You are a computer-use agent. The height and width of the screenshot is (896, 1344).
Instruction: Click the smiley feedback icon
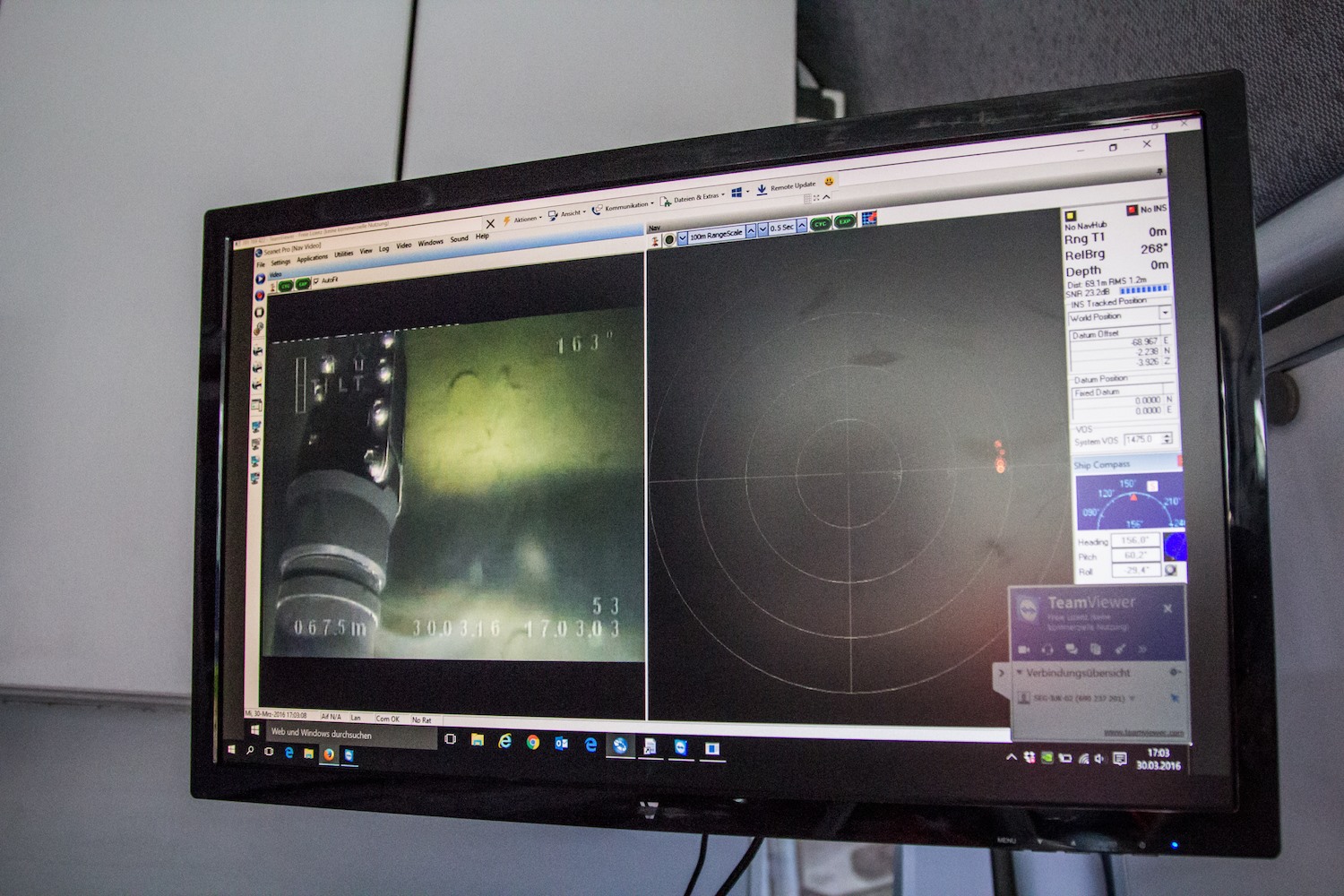829,181
